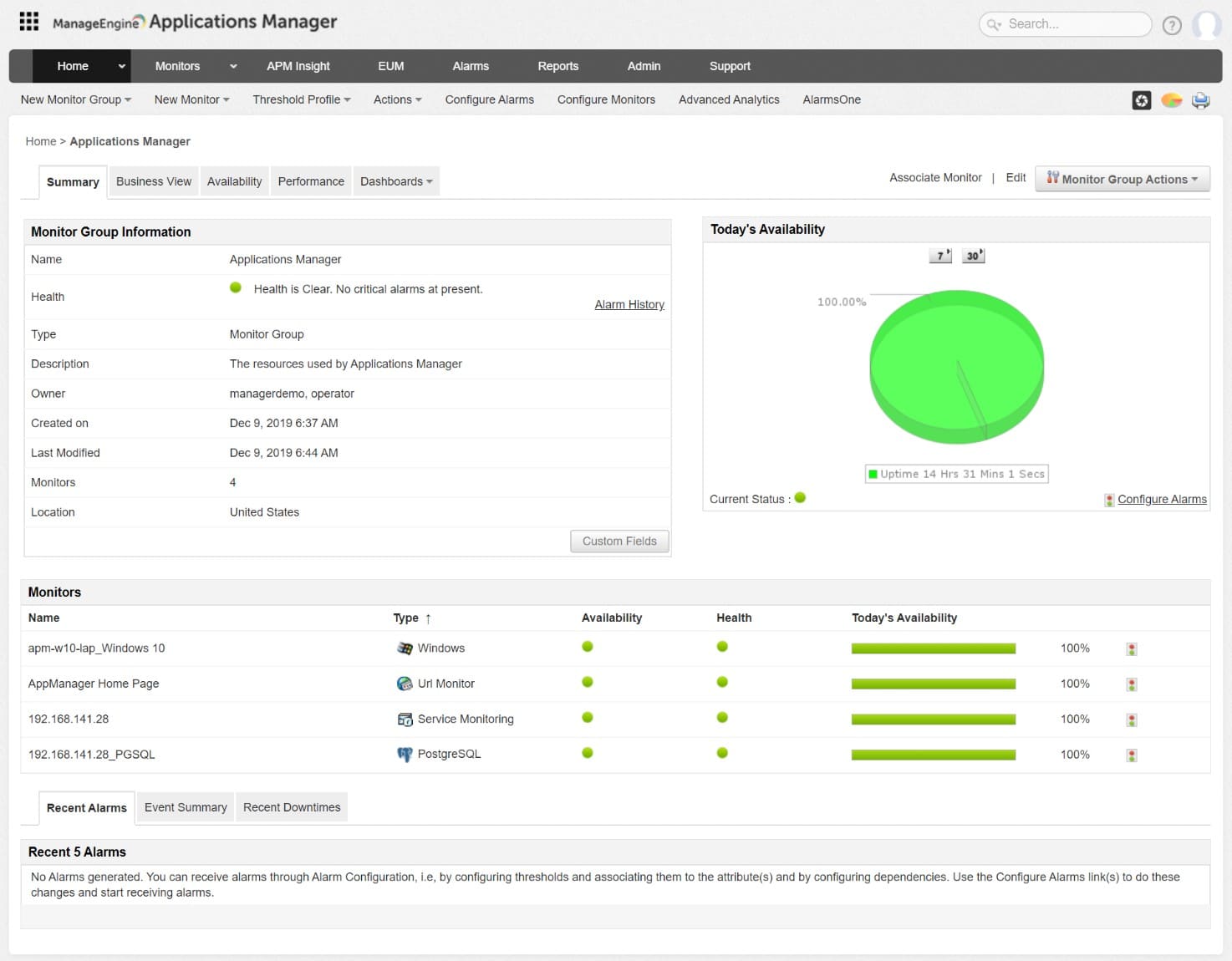Open the Monitor Group Actions dropdown
Image resolution: width=1232 pixels, height=961 pixels.
(x=1123, y=179)
